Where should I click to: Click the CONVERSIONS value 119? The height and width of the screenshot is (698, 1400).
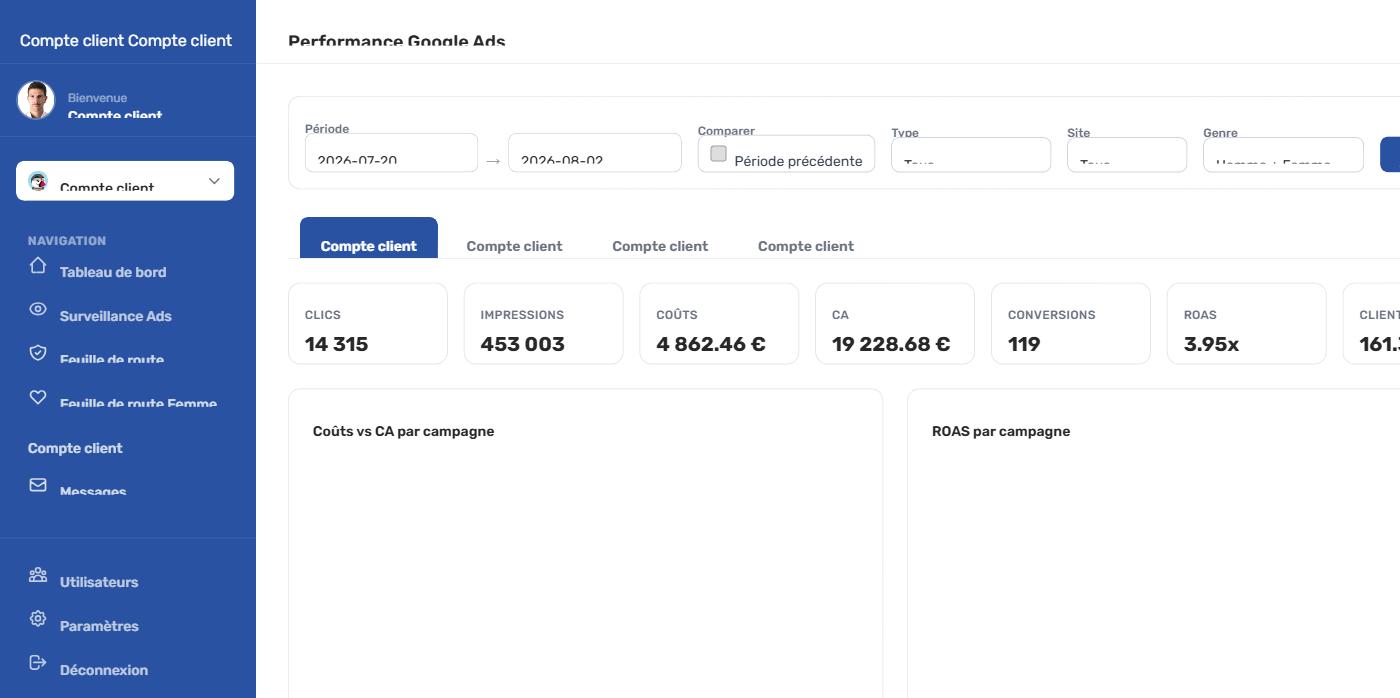point(1024,344)
